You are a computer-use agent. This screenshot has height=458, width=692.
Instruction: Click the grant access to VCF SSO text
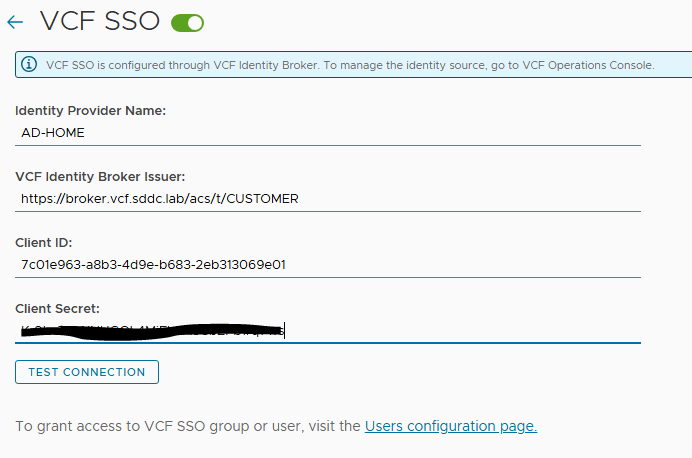pyautogui.click(x=187, y=426)
